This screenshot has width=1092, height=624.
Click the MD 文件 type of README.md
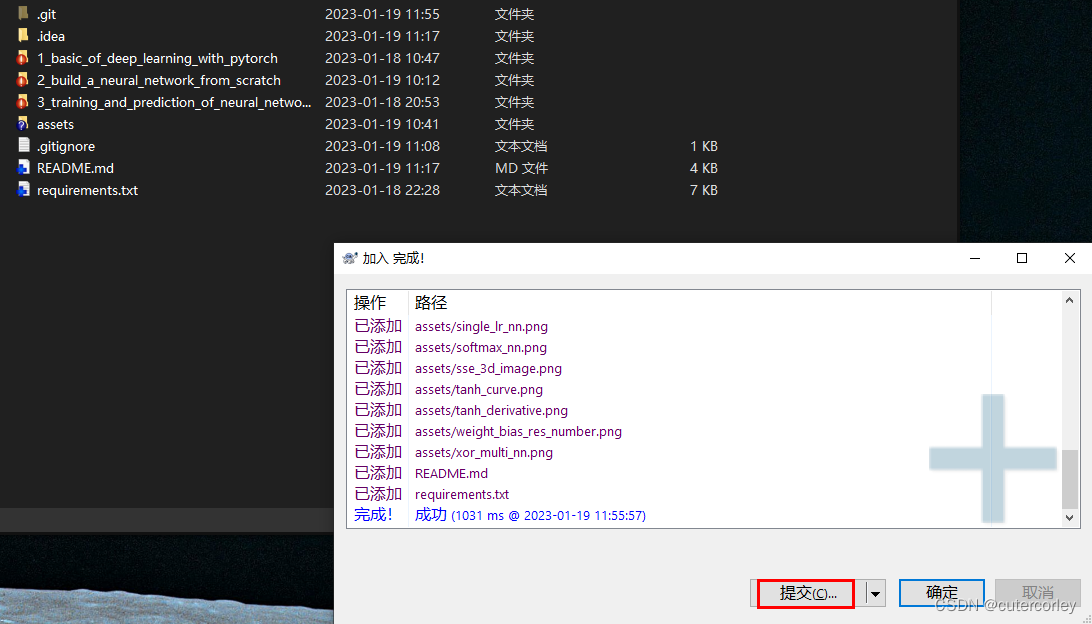click(x=522, y=168)
